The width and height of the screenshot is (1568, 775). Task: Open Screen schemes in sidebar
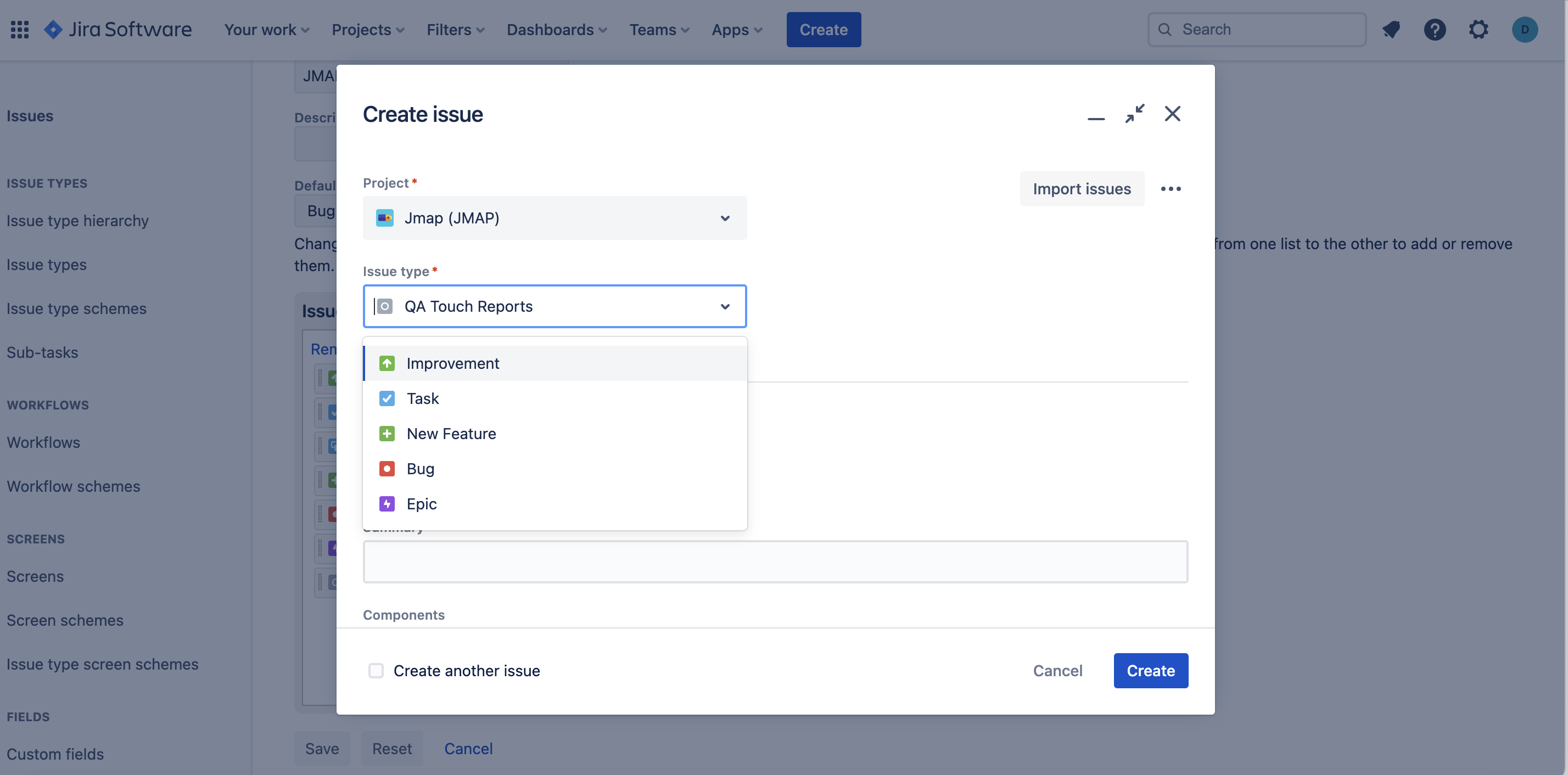pyautogui.click(x=65, y=620)
